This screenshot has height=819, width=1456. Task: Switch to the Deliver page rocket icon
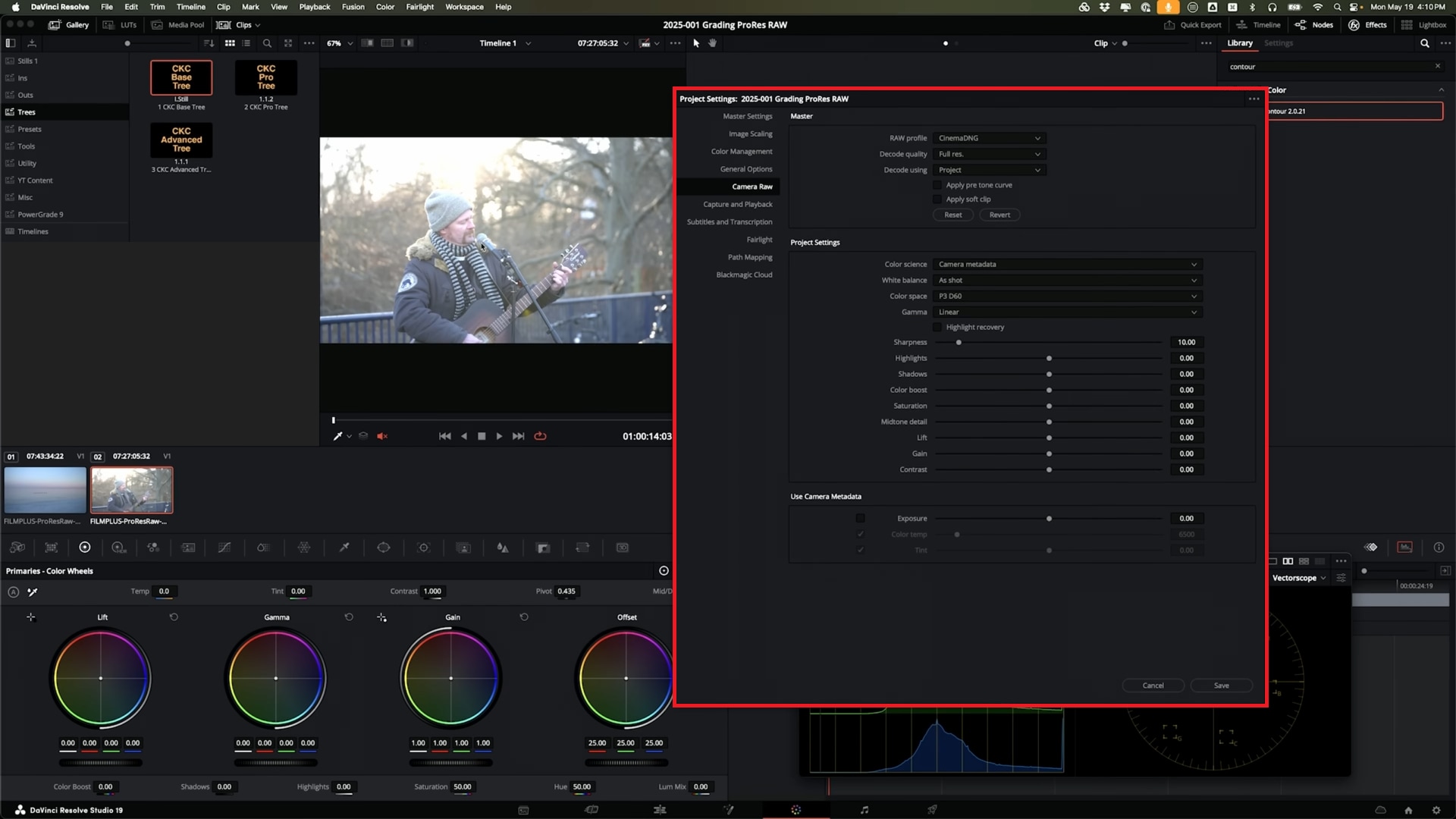click(933, 810)
